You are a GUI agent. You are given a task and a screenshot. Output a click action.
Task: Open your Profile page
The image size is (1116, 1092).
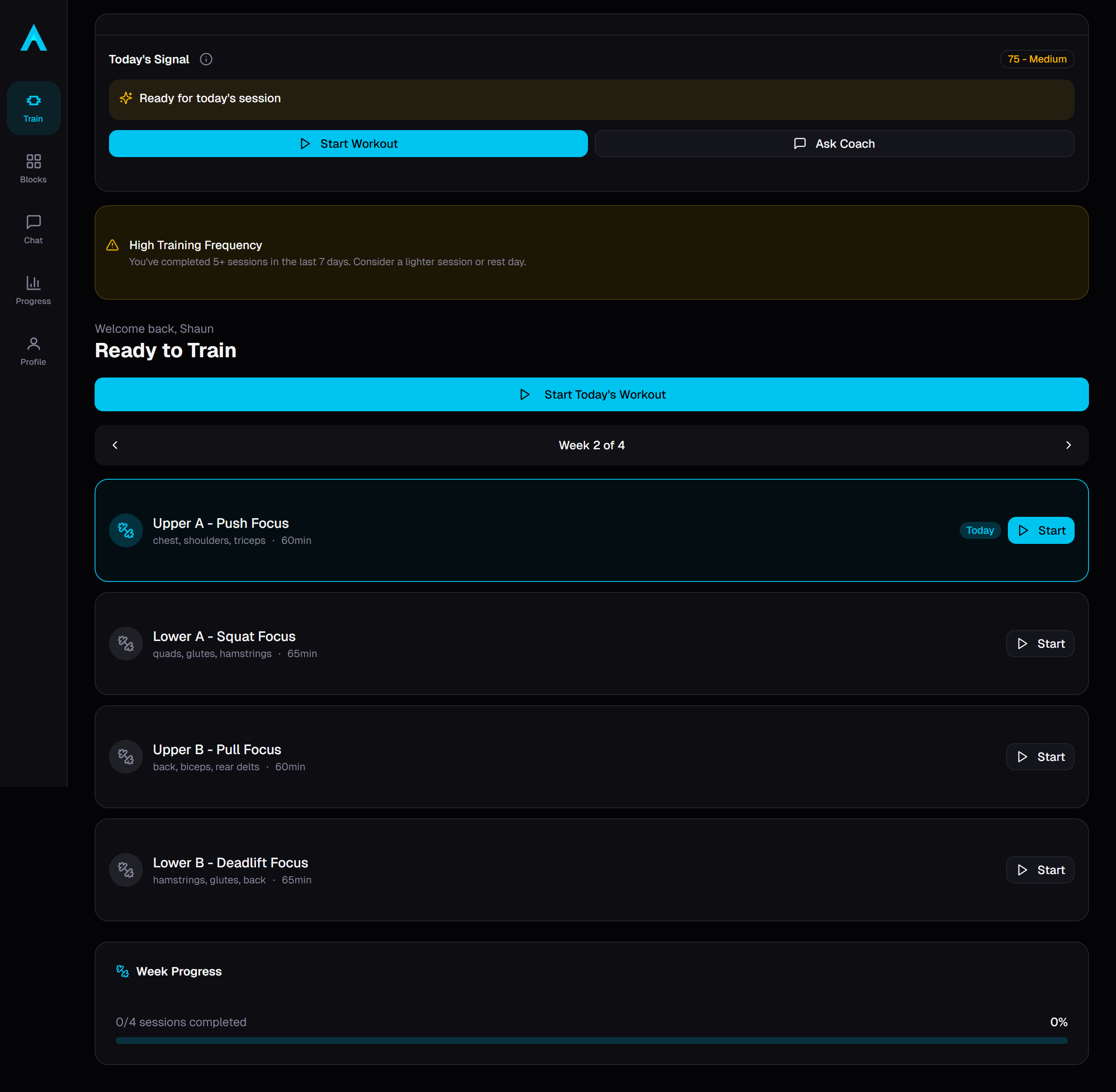point(33,350)
